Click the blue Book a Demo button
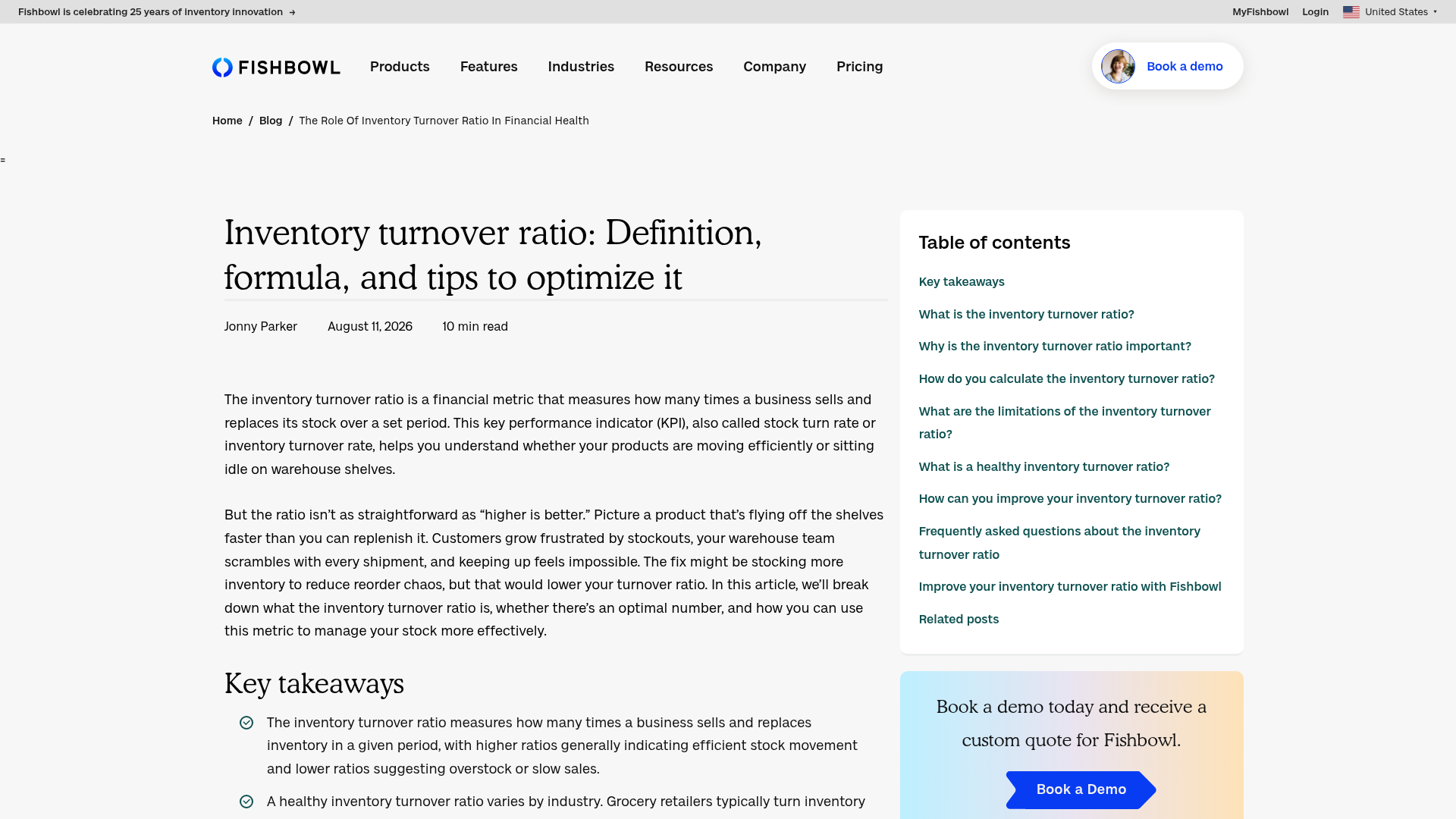 click(x=1081, y=789)
